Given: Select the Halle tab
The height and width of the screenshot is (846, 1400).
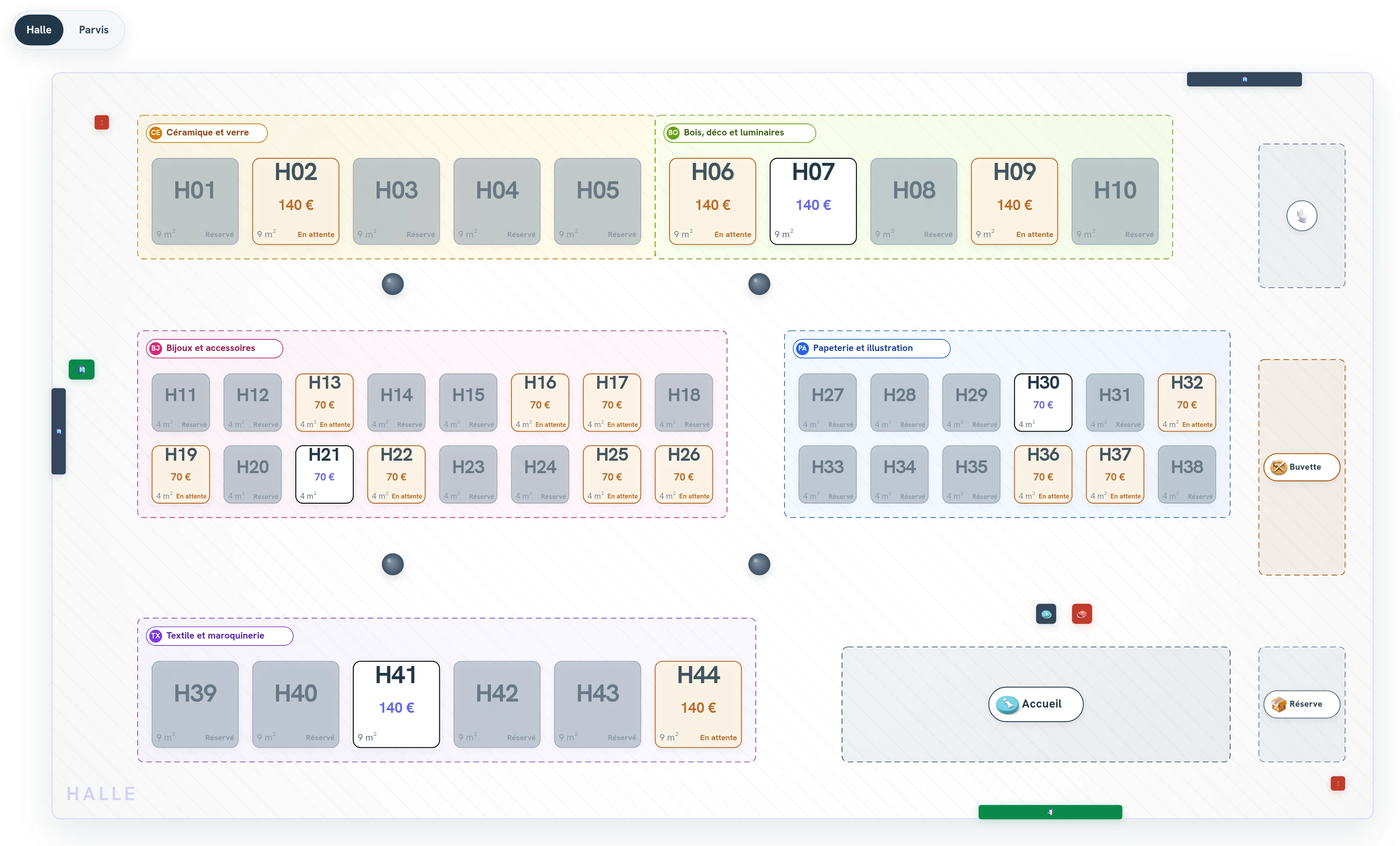Looking at the screenshot, I should point(39,30).
